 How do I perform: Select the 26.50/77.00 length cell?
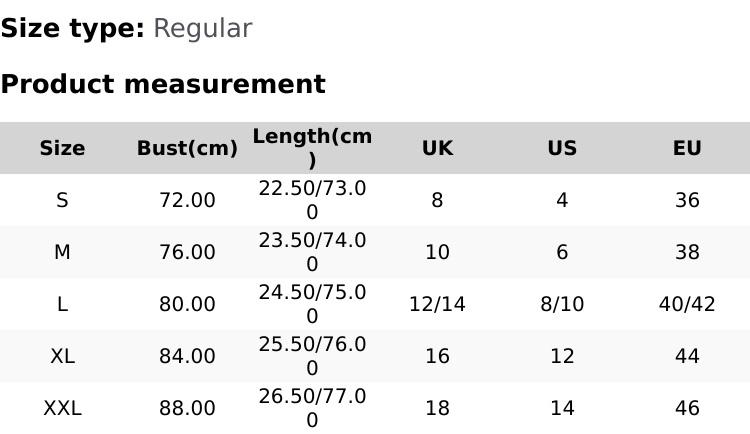tap(312, 408)
